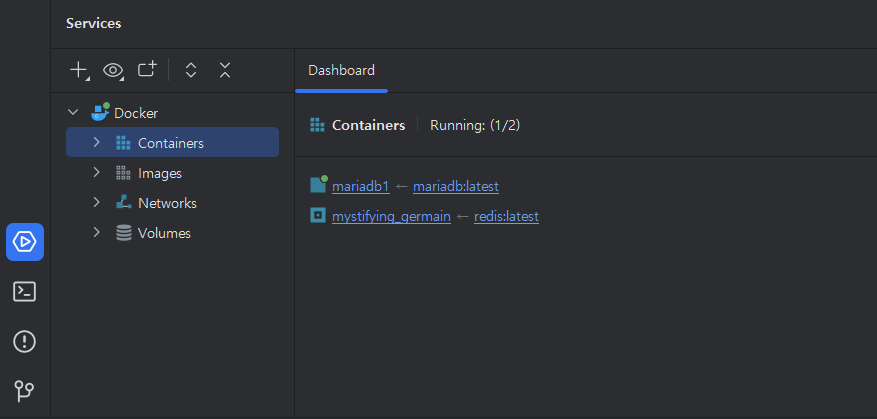This screenshot has height=419, width=877.
Task: Collapse the Docker tree node
Action: click(x=73, y=112)
